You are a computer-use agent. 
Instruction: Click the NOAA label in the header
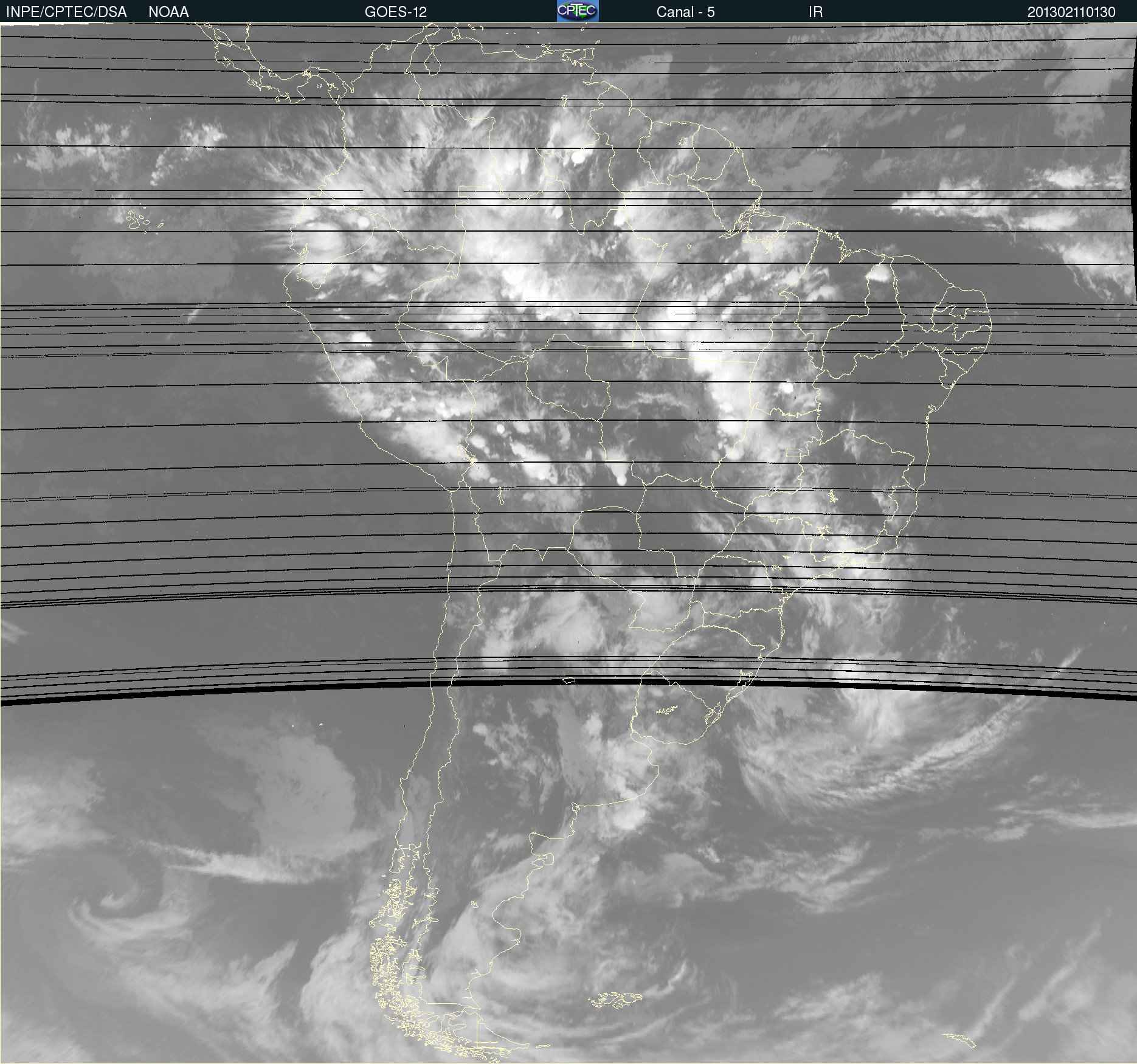168,12
